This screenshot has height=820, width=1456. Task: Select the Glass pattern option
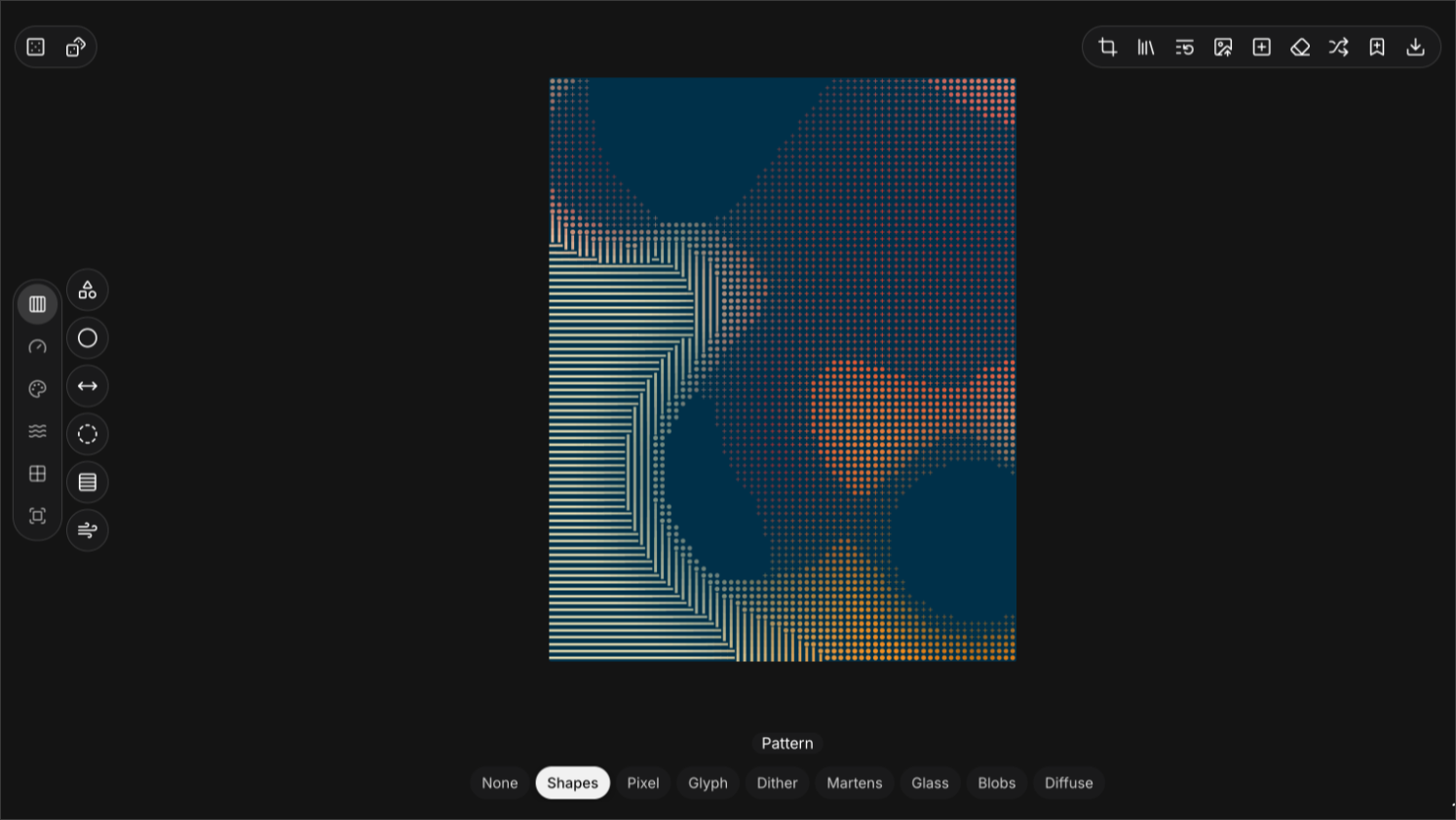931,783
